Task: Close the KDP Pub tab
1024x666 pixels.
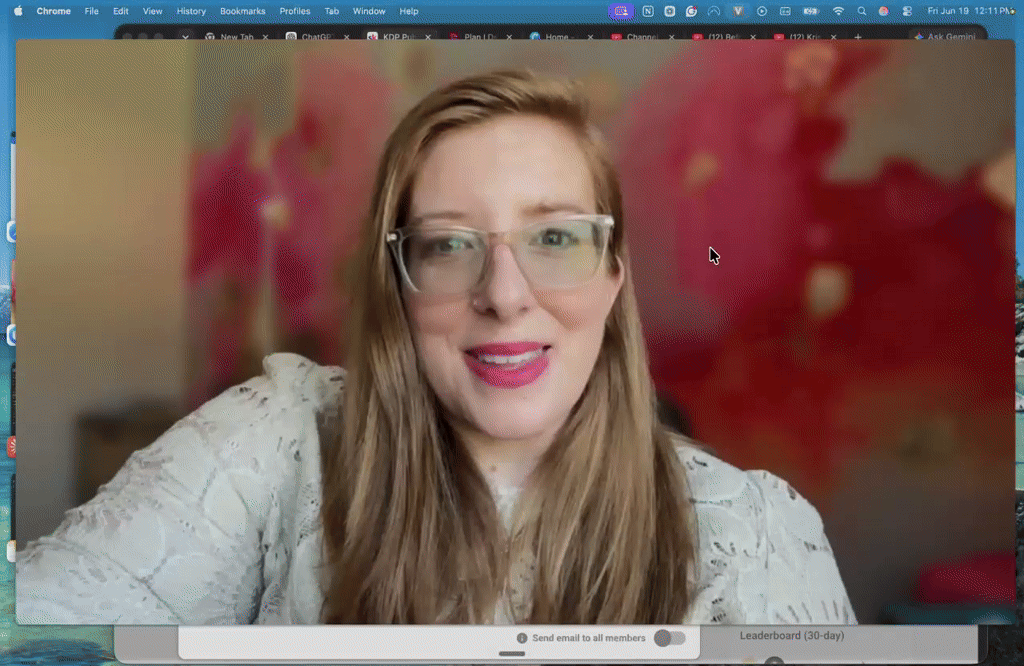Action: pos(428,37)
